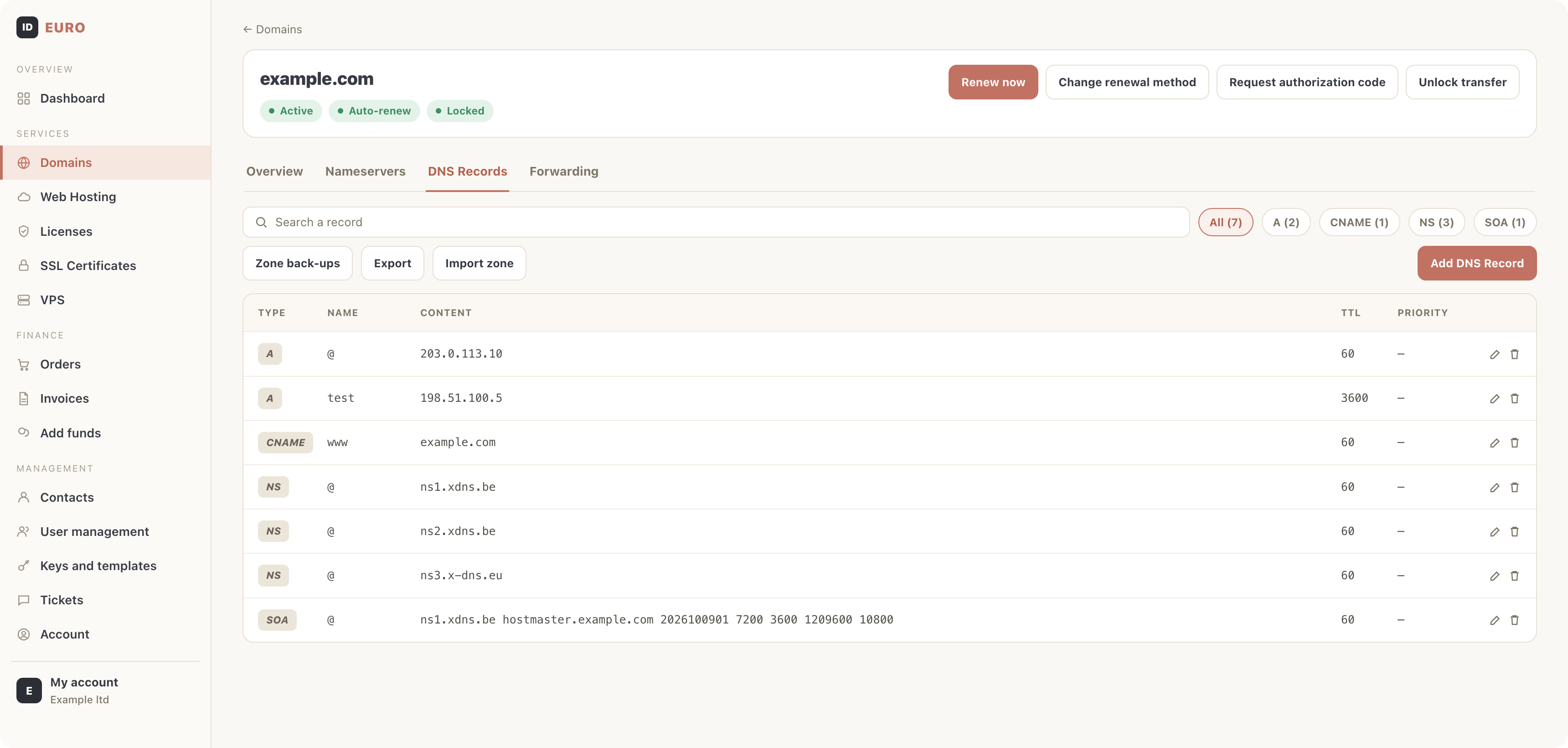The image size is (1568, 748).
Task: Click the Export button
Action: coord(392,263)
